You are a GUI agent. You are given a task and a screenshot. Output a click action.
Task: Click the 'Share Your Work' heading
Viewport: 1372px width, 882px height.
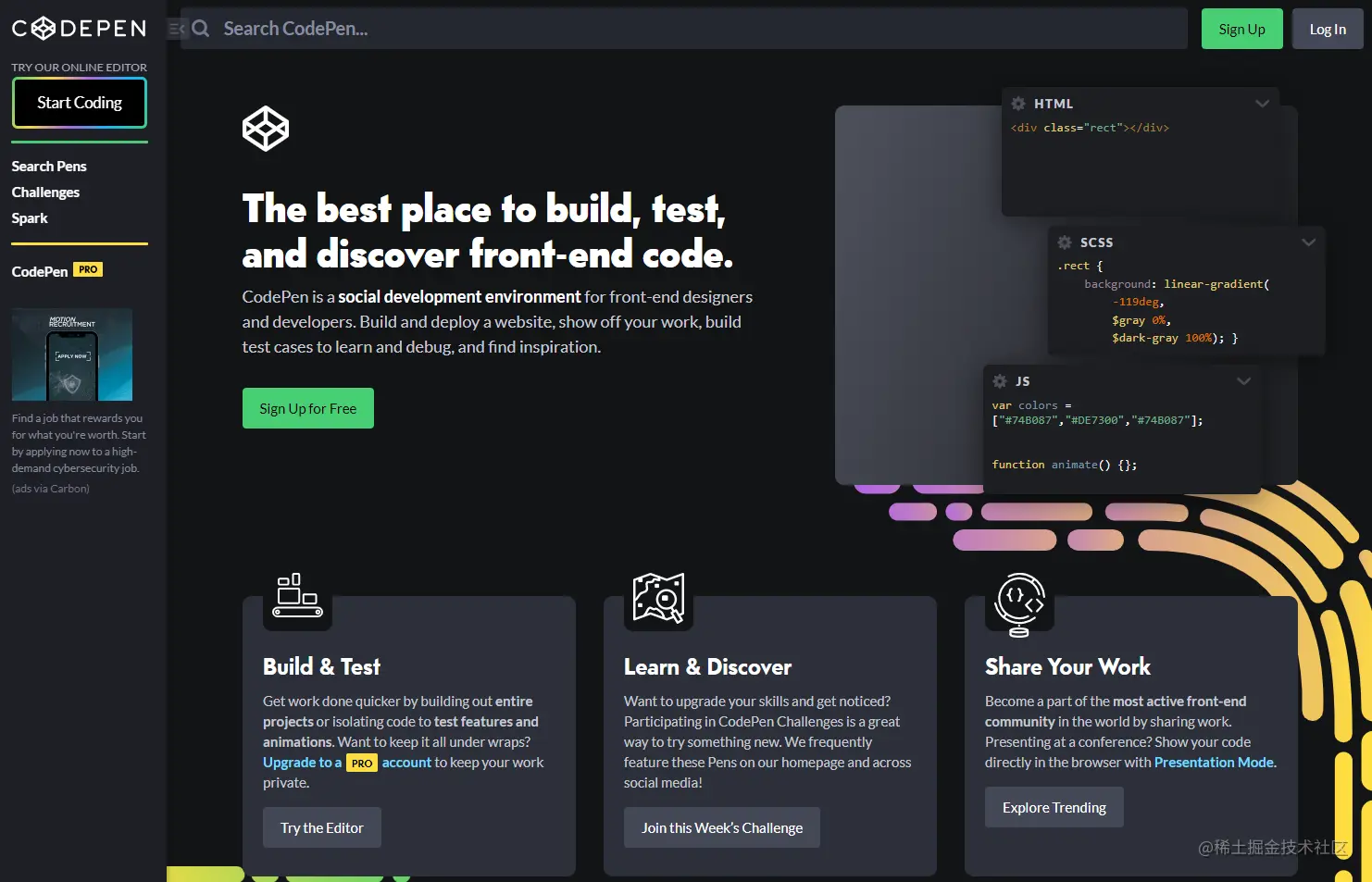pos(1067,667)
